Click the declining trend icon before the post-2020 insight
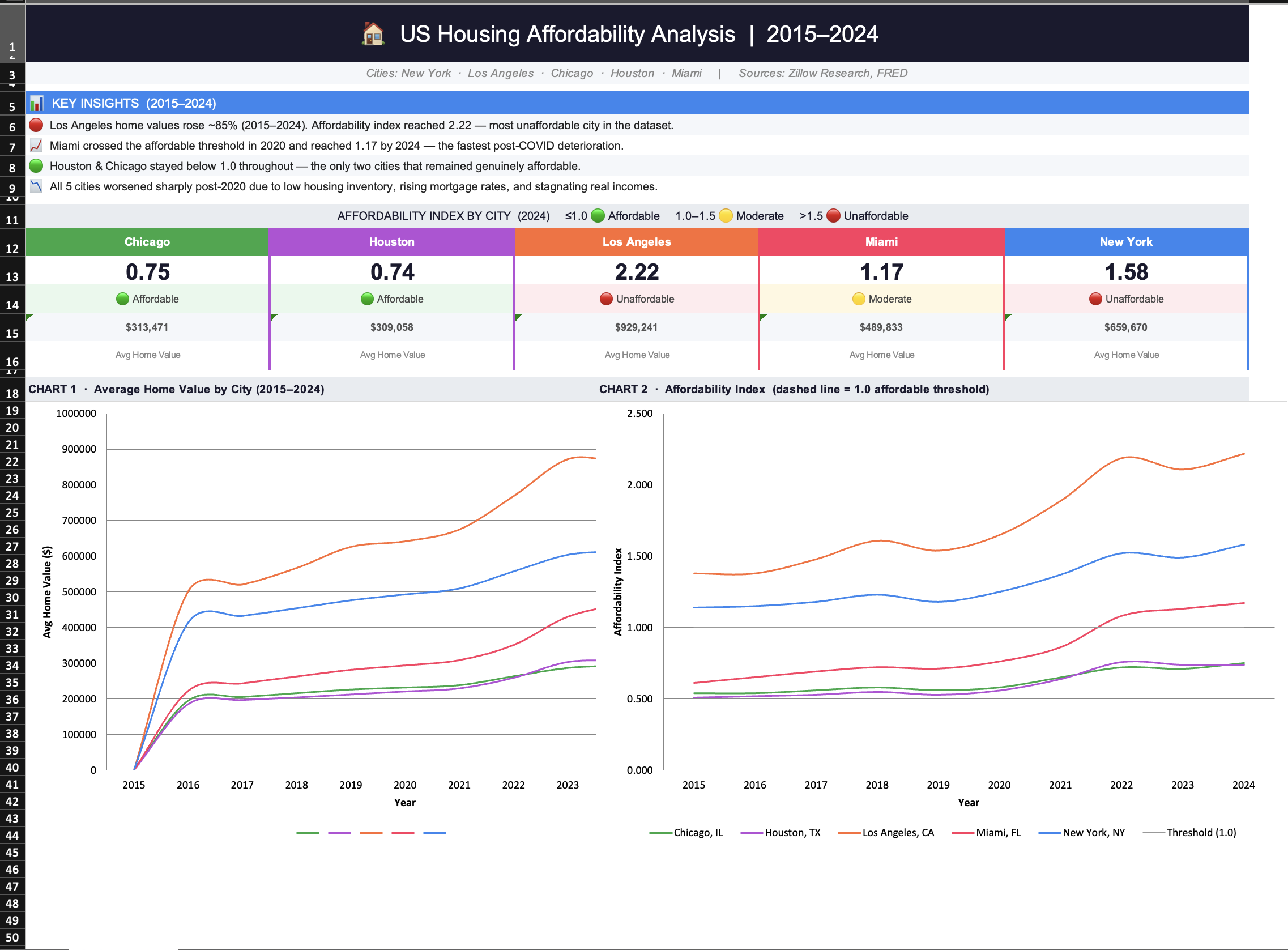 click(36, 186)
